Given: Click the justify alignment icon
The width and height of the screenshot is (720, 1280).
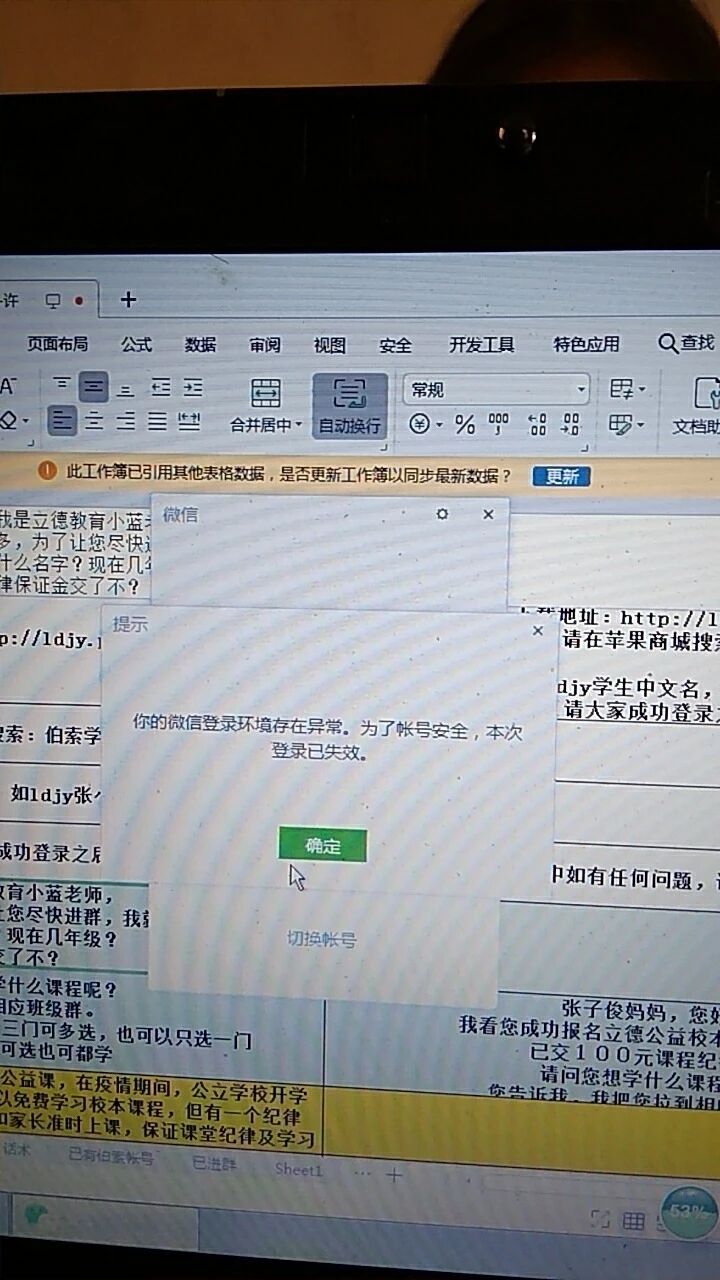Looking at the screenshot, I should 157,422.
